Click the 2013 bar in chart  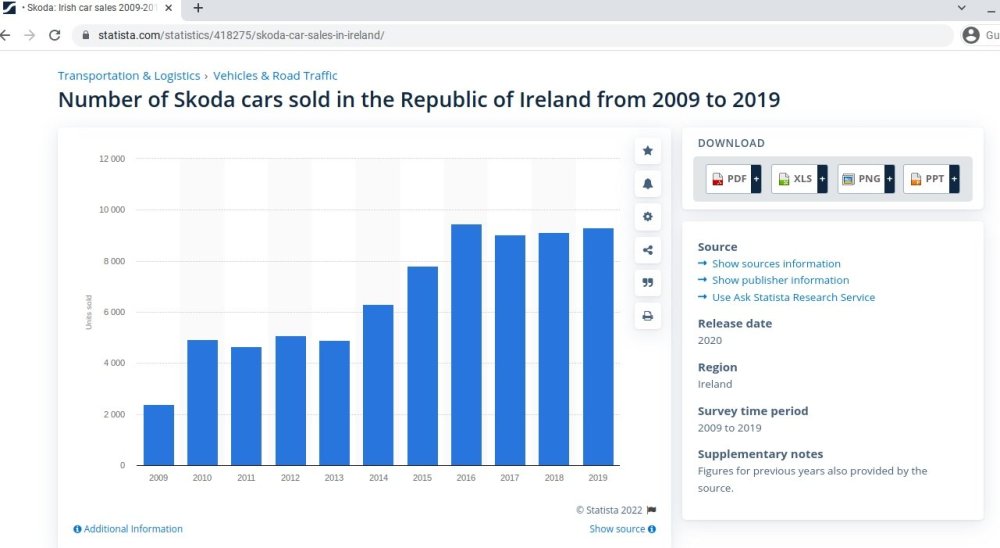click(334, 403)
